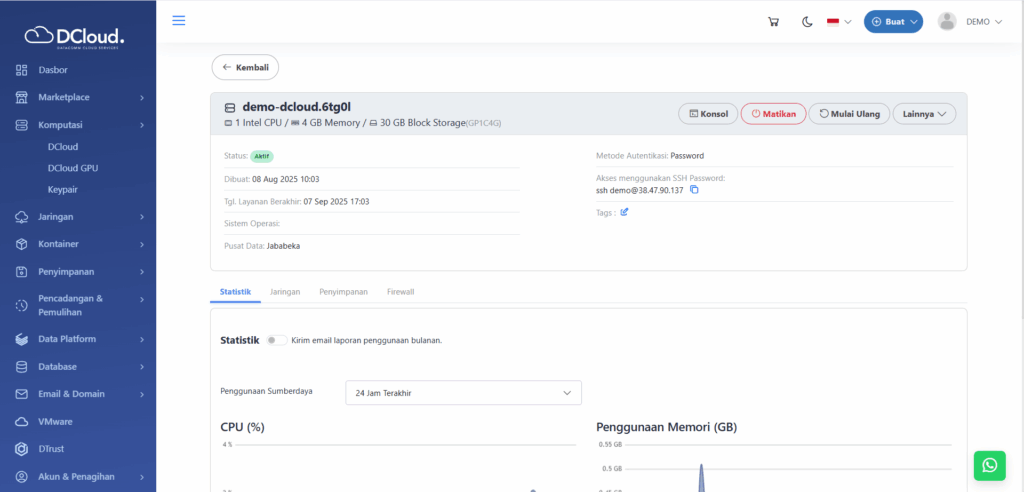Open the Buat create dropdown
The width and height of the screenshot is (1024, 492).
(x=893, y=22)
